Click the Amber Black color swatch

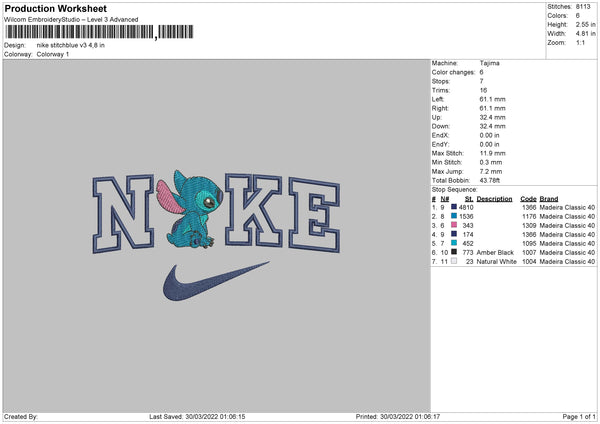pos(454,252)
